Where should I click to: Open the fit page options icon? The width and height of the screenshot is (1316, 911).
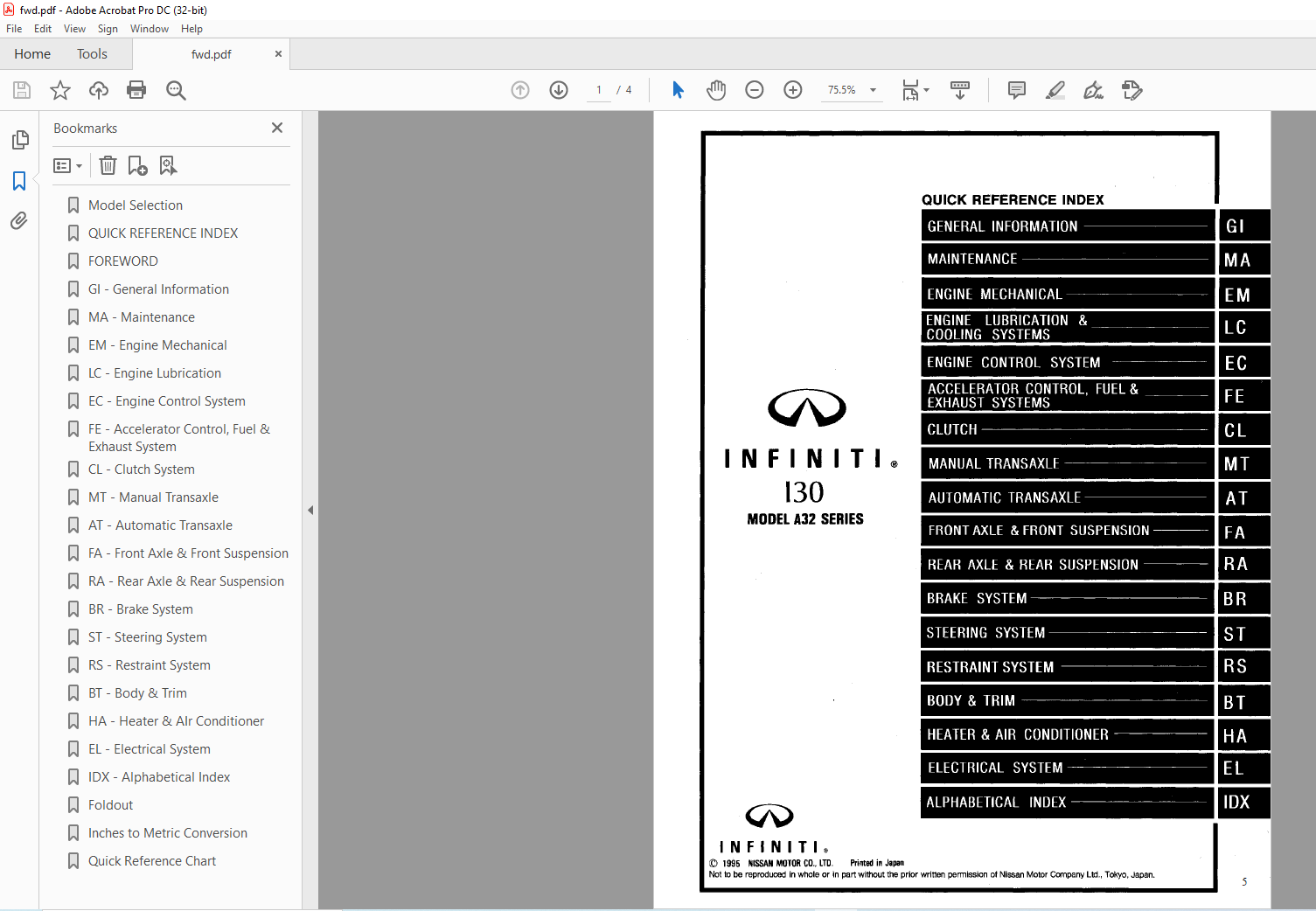[916, 90]
